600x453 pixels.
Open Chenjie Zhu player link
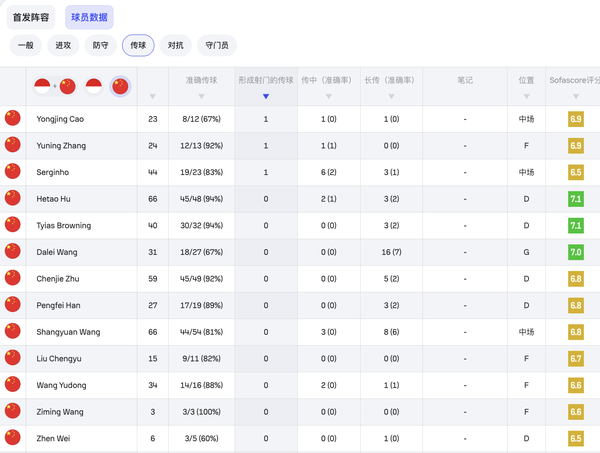58,279
